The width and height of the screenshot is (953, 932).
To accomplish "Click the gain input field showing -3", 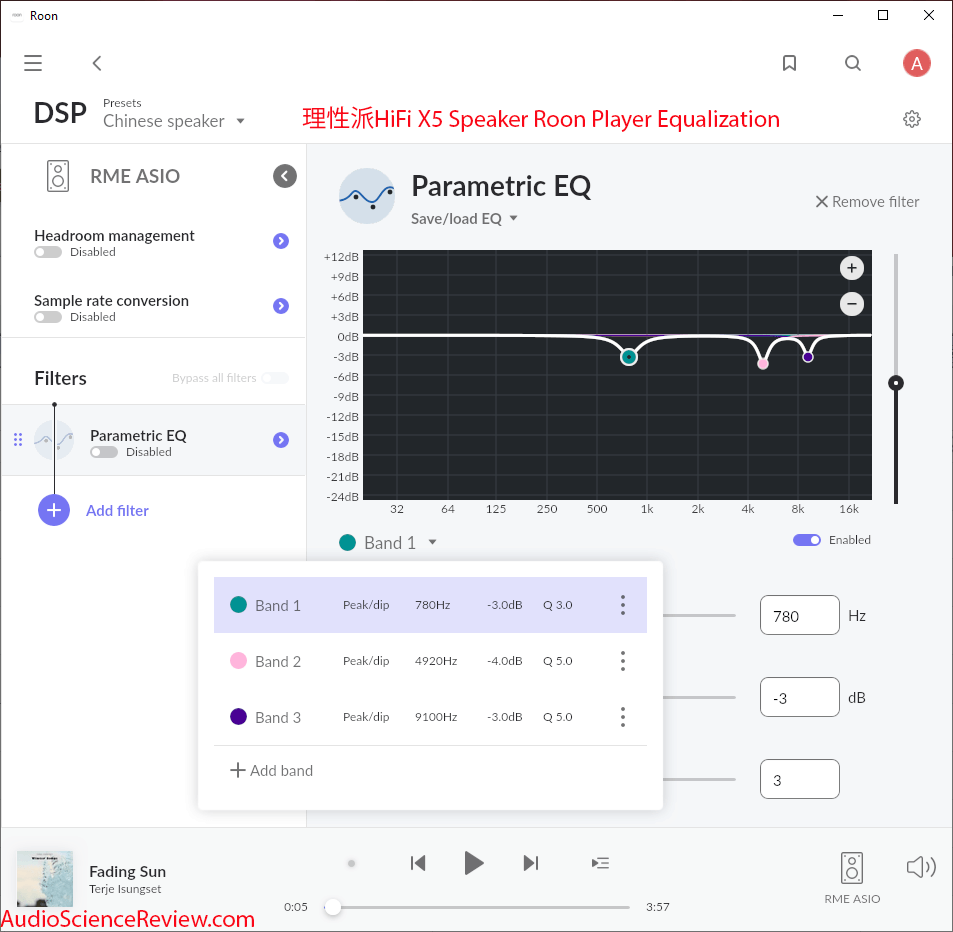I will [799, 697].
